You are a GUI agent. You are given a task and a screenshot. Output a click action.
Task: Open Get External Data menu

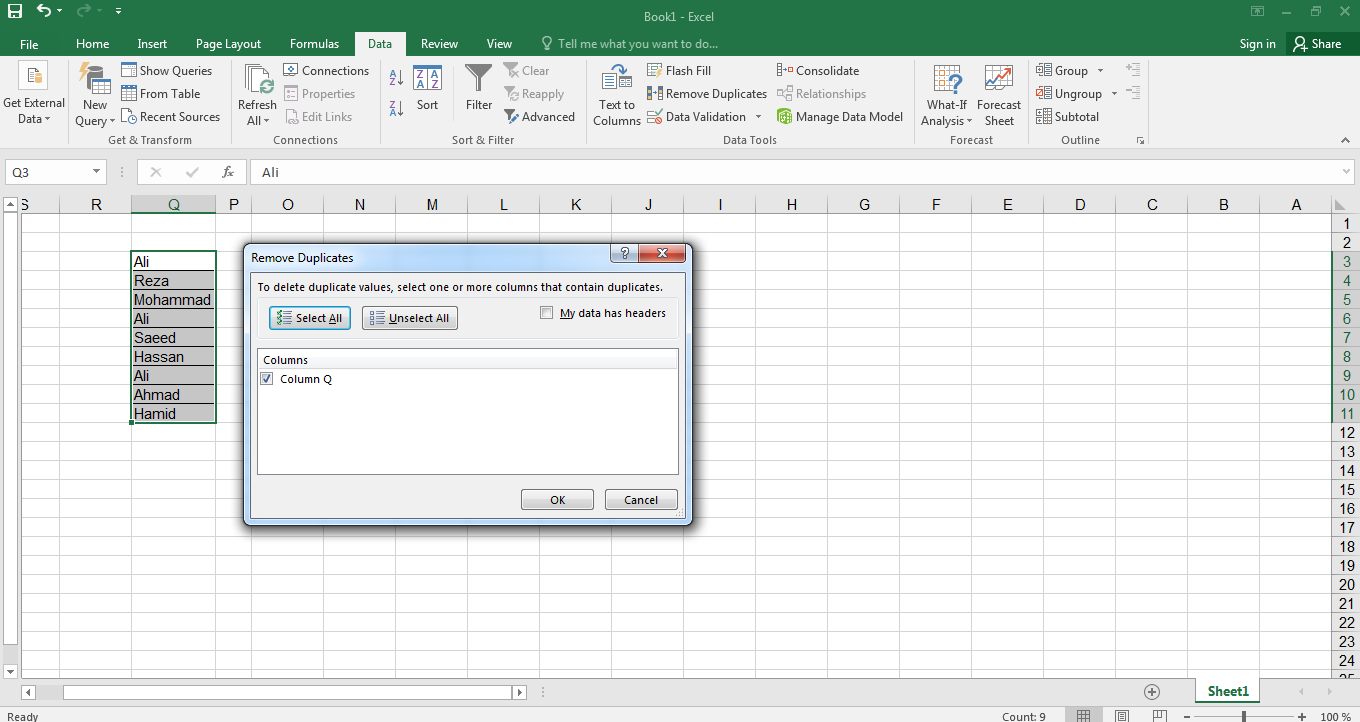coord(33,95)
